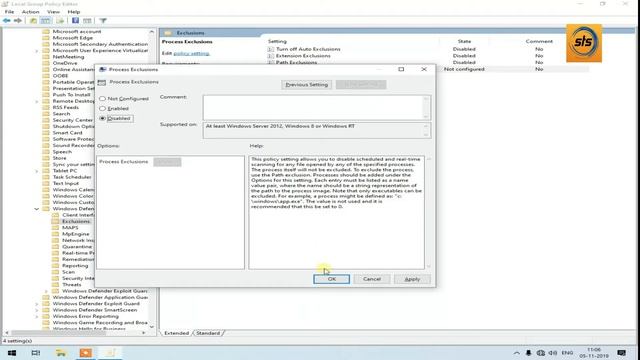Select the Speech tree folder
640x360 pixels.
[x=62, y=151]
